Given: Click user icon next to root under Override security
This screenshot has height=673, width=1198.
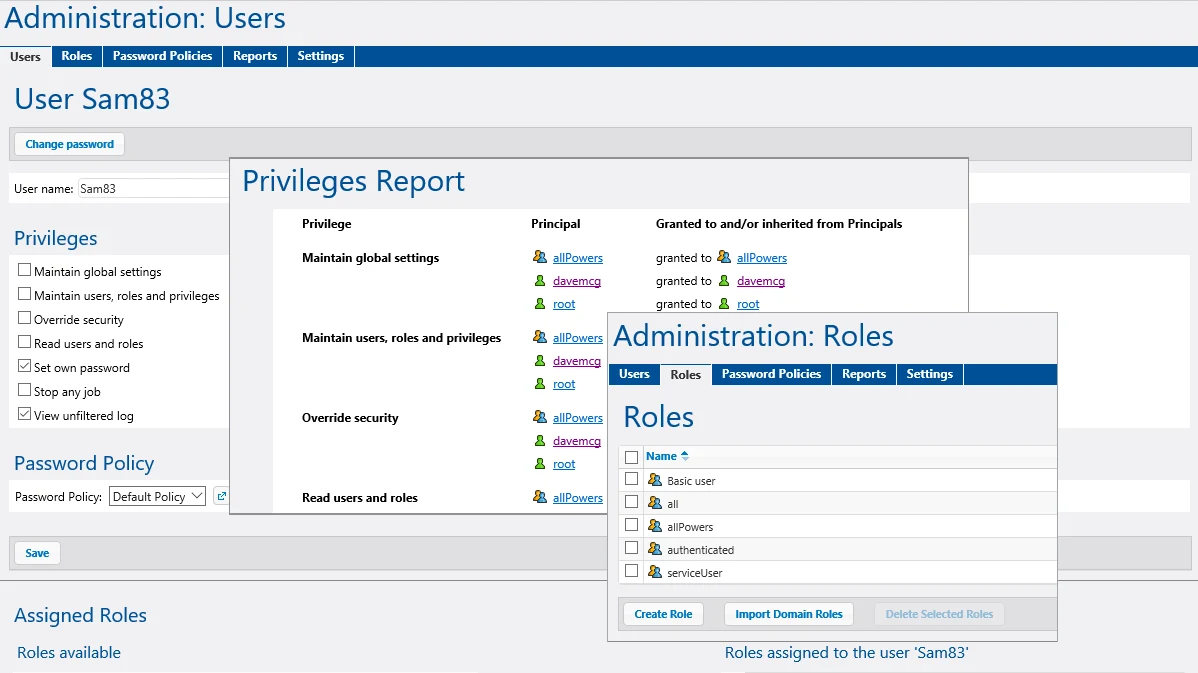Looking at the screenshot, I should (540, 464).
